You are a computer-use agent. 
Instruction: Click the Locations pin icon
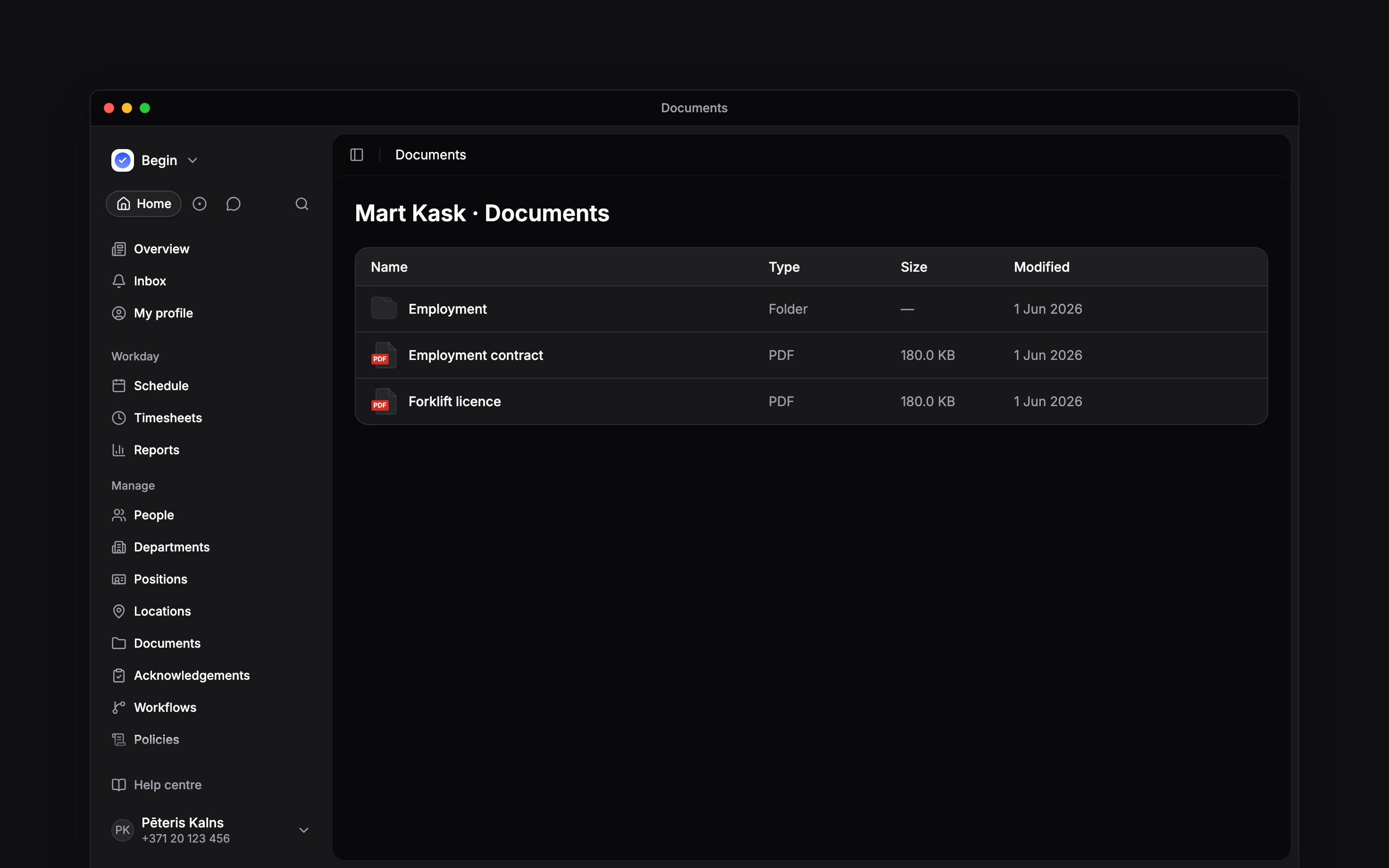coord(119,611)
